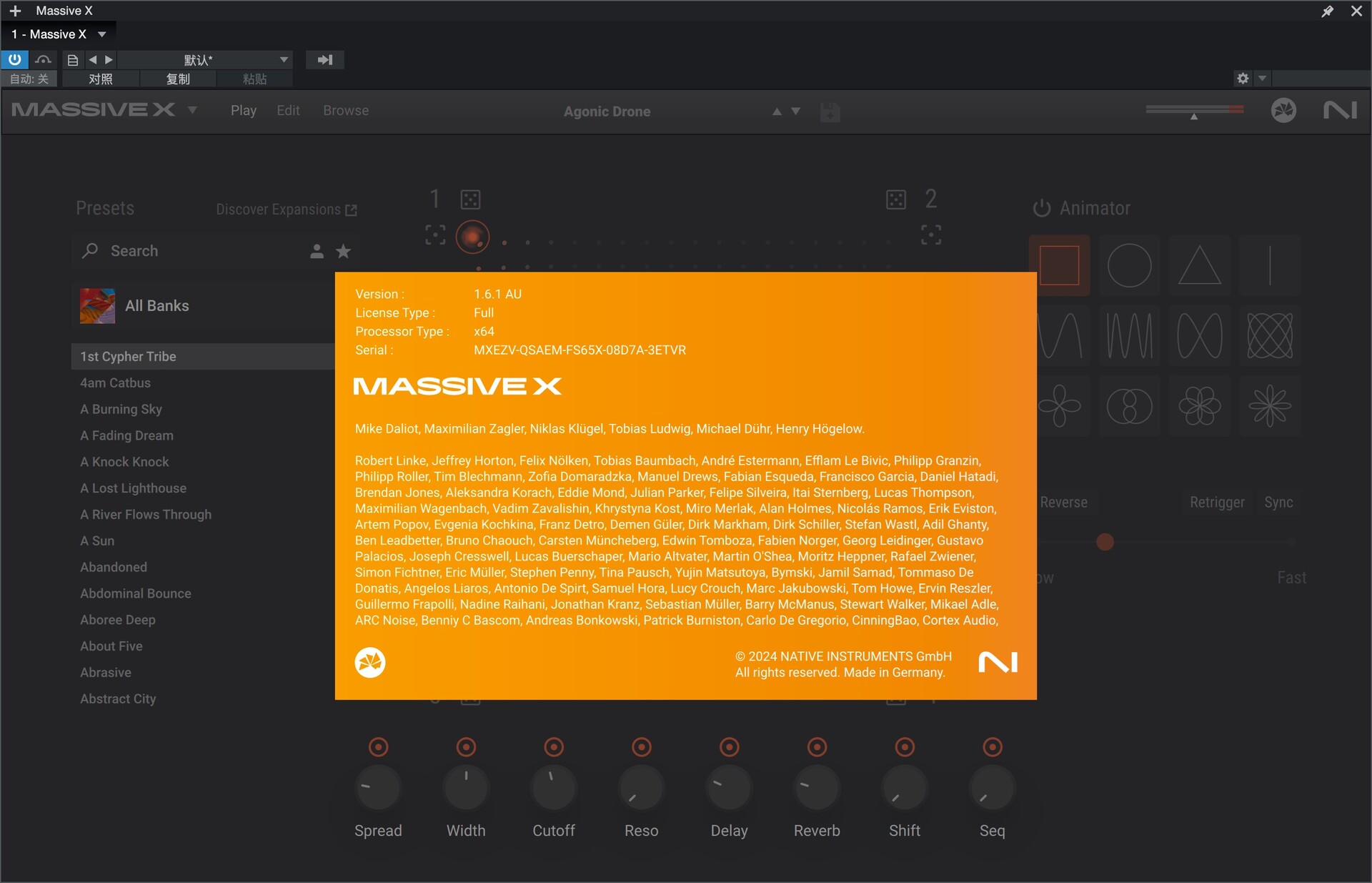This screenshot has height=883, width=1372.
Task: Click the Animator speed slider handle
Action: pyautogui.click(x=1105, y=542)
